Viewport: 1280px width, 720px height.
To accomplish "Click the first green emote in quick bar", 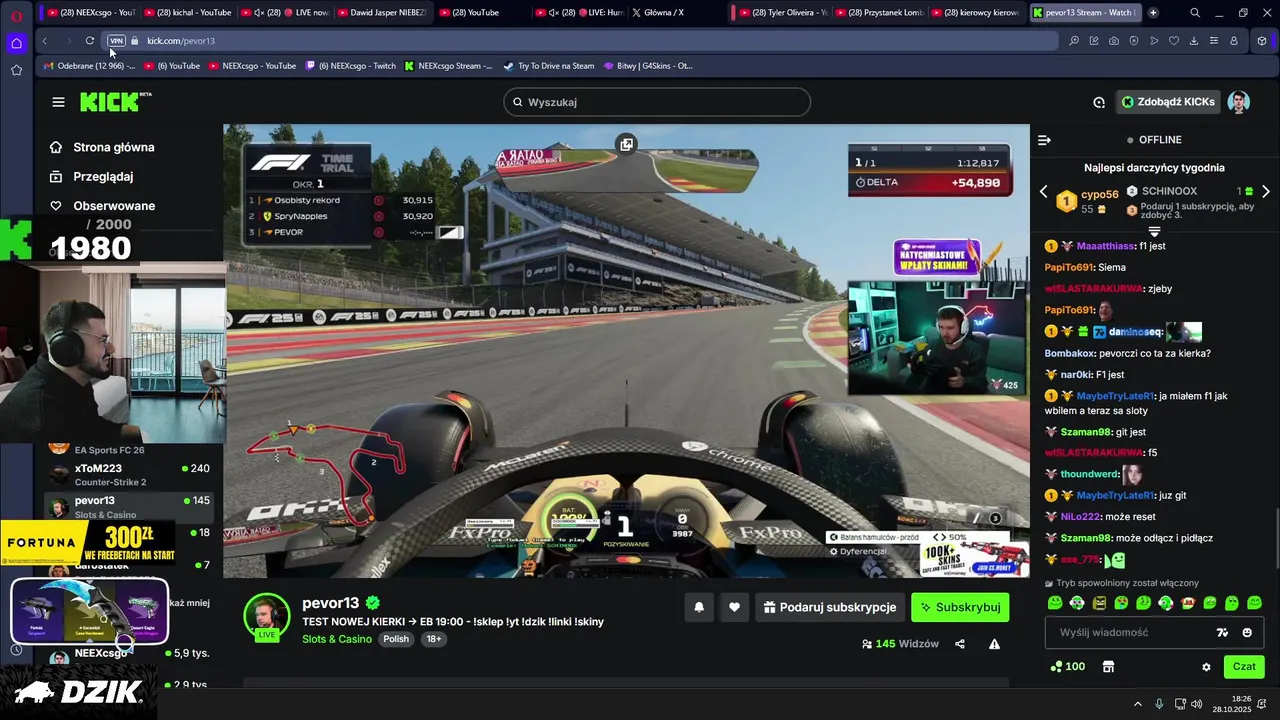I will (x=1055, y=603).
